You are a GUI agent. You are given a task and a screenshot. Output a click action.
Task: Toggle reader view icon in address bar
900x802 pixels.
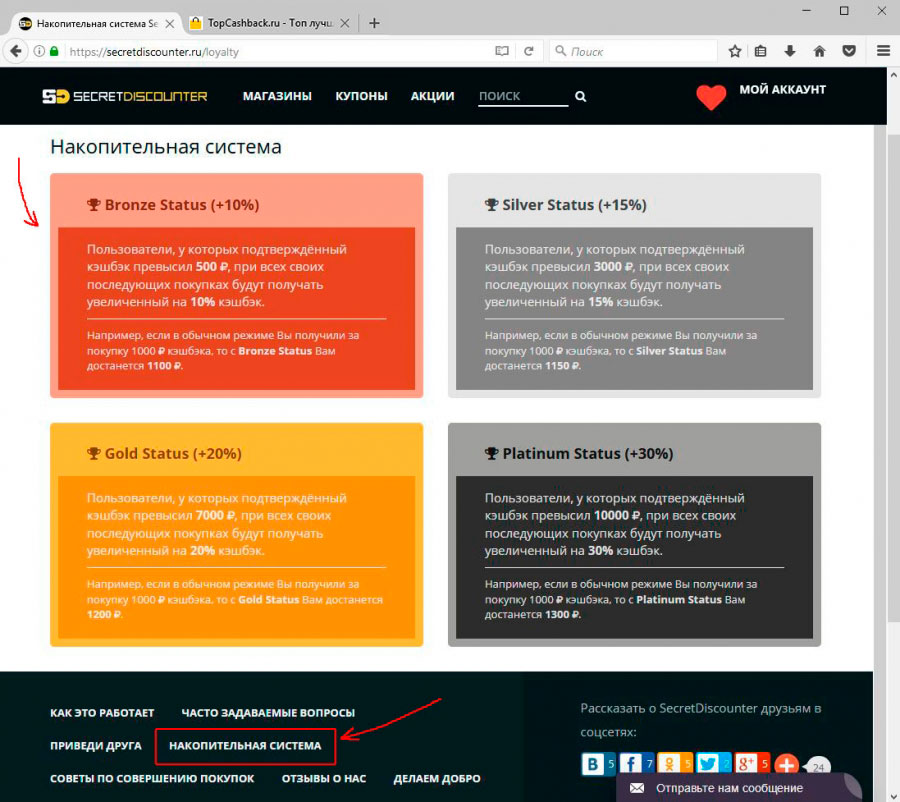[x=502, y=52]
